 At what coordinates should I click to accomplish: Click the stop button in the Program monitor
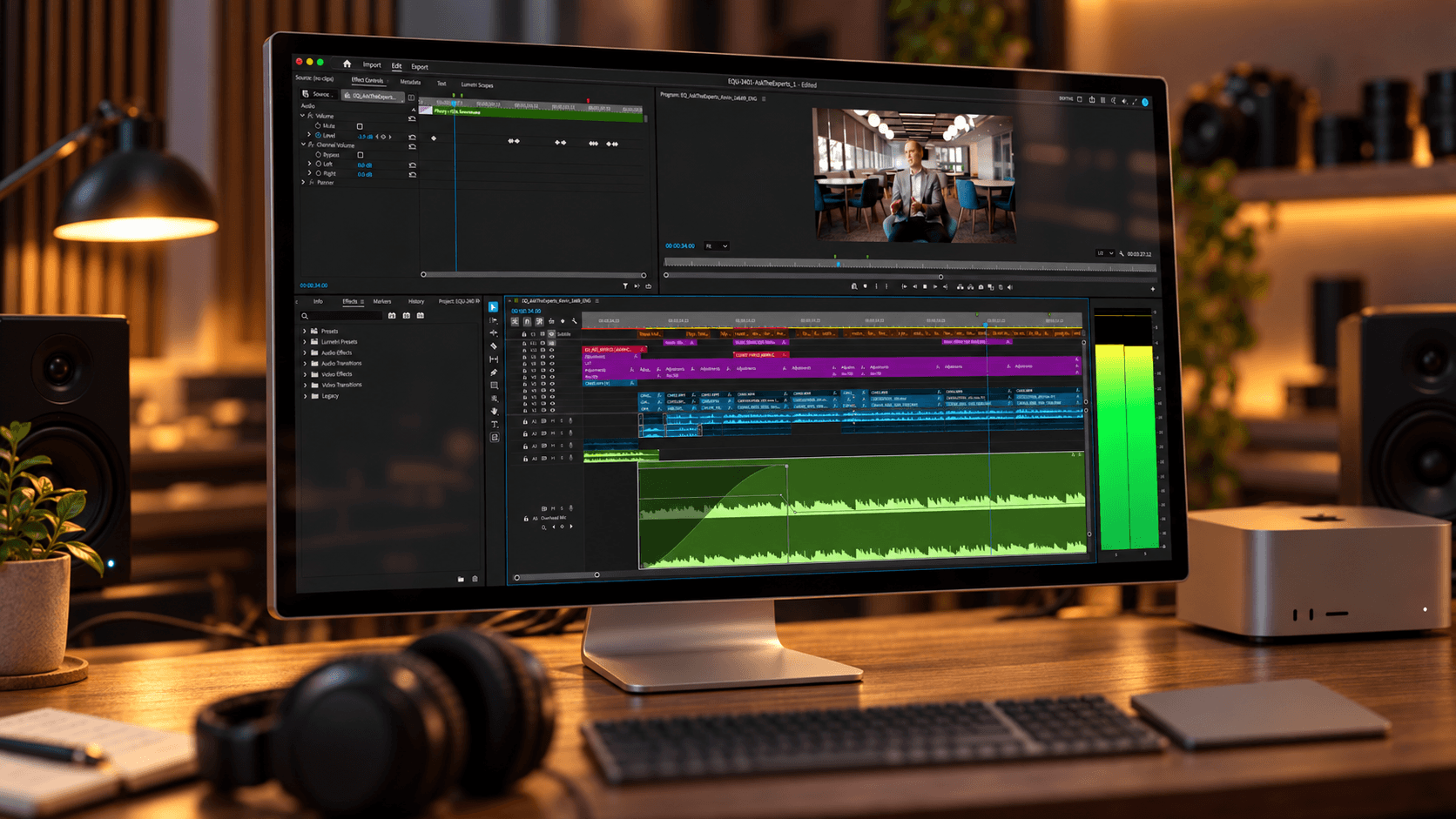(925, 286)
